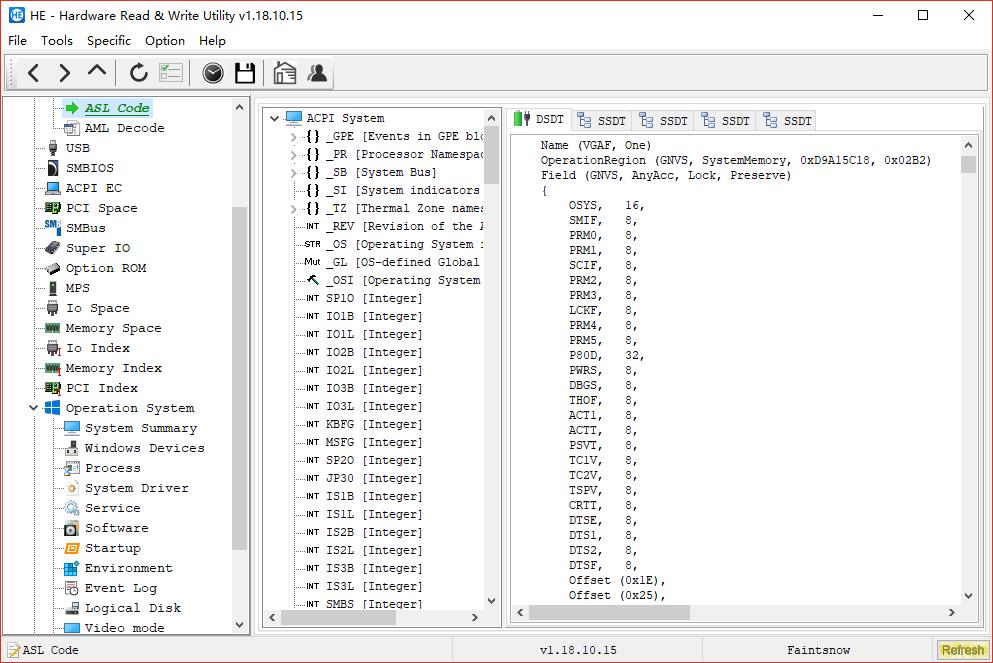The width and height of the screenshot is (993, 663).
Task: Click the code pane horizontal scrollbar thumb
Action: 609,612
